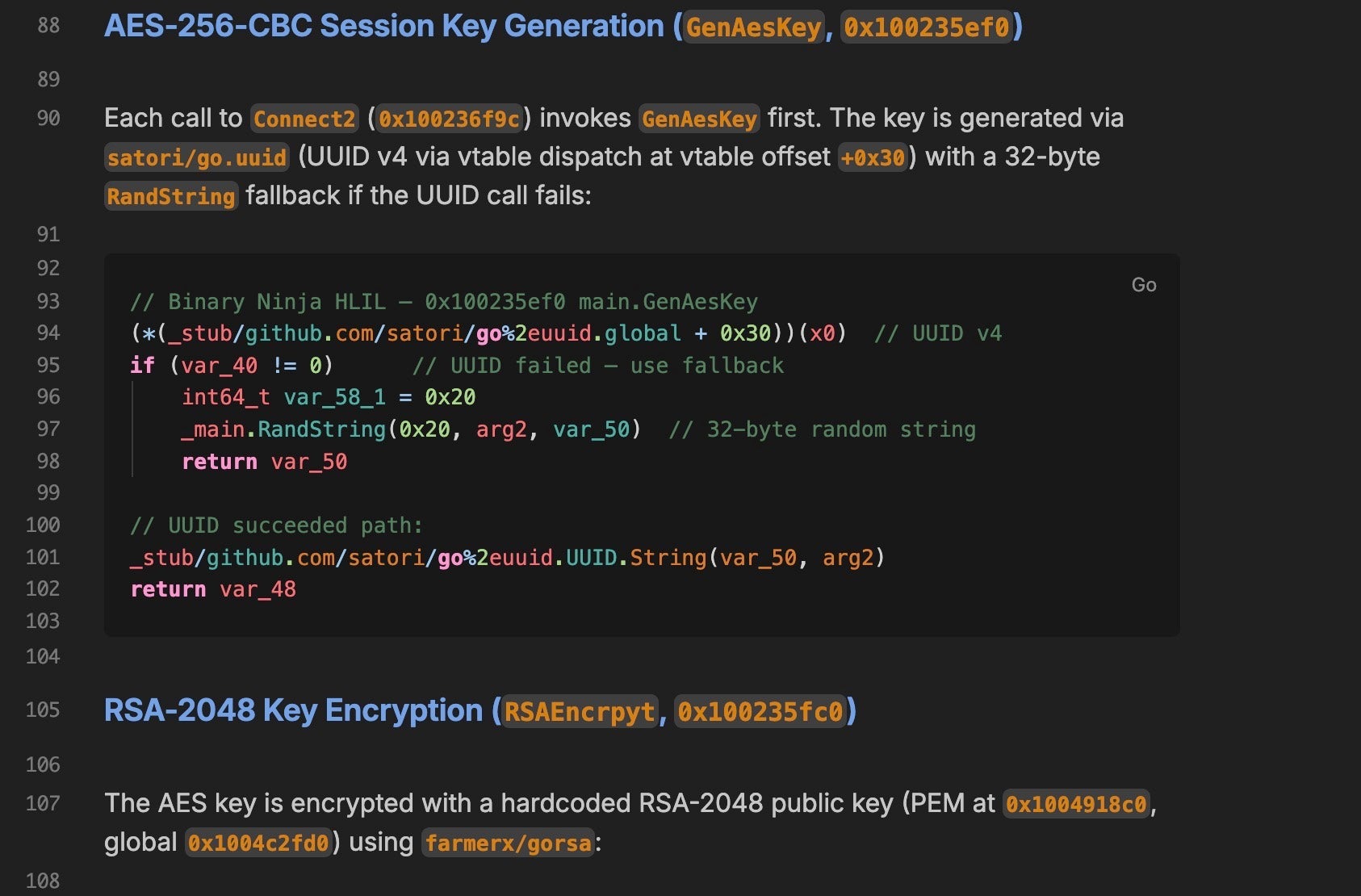Click the "return var_50" statement
The height and width of the screenshot is (896, 1361).
264,462
